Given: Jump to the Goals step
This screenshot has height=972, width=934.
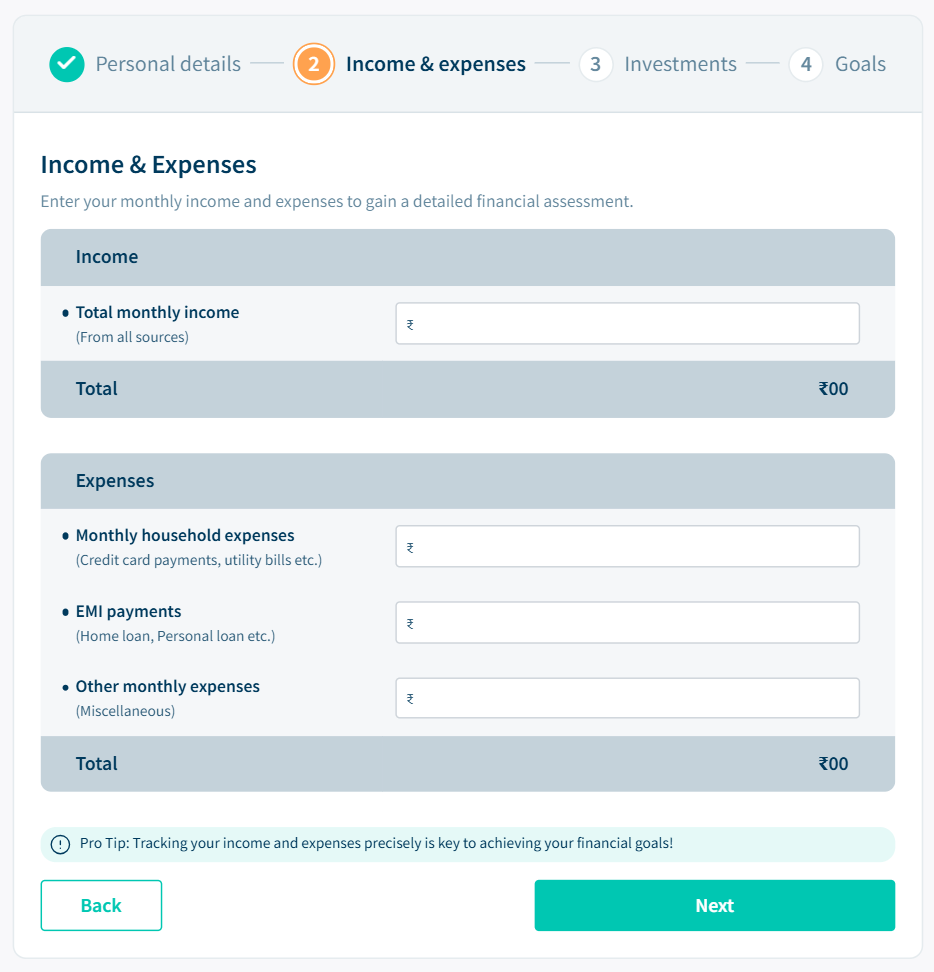Looking at the screenshot, I should coord(860,65).
